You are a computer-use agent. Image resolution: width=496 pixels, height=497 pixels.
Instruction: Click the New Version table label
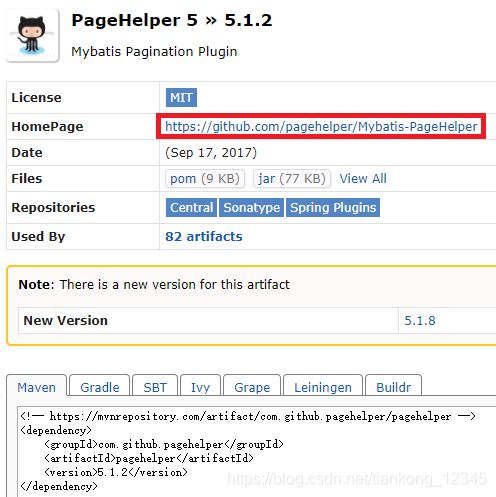66,321
